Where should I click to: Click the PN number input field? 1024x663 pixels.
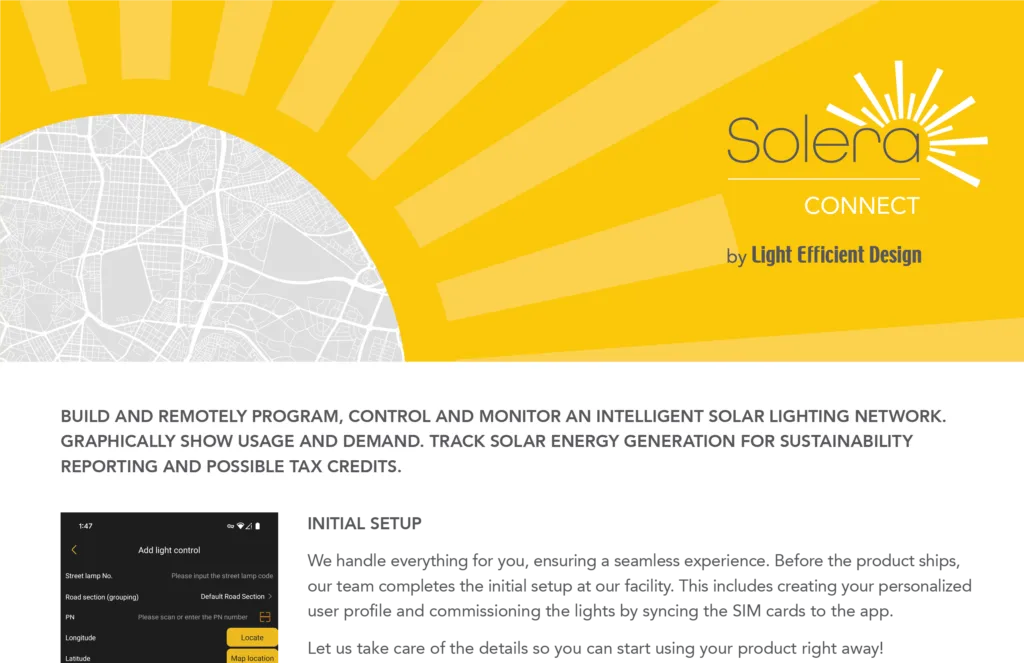click(x=192, y=617)
